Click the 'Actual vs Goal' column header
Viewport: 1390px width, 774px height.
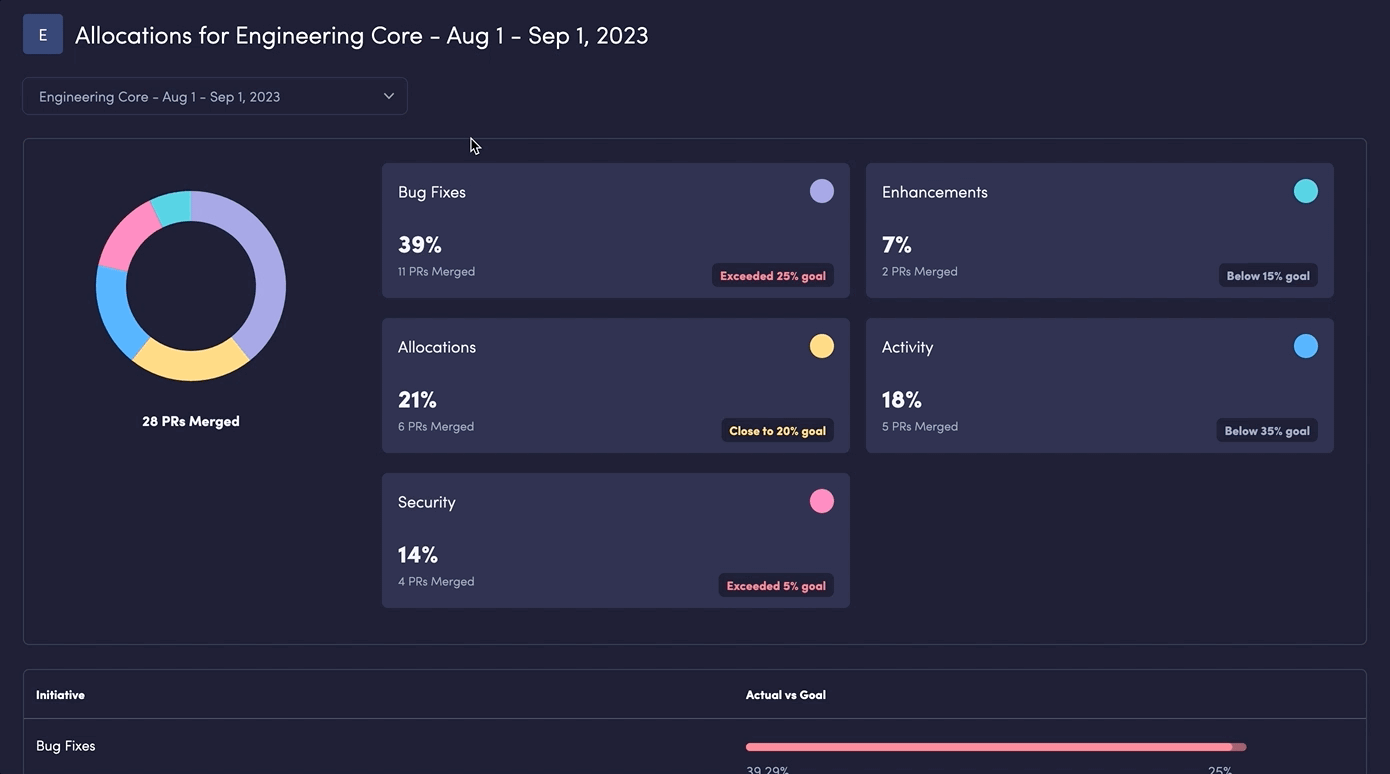click(785, 694)
